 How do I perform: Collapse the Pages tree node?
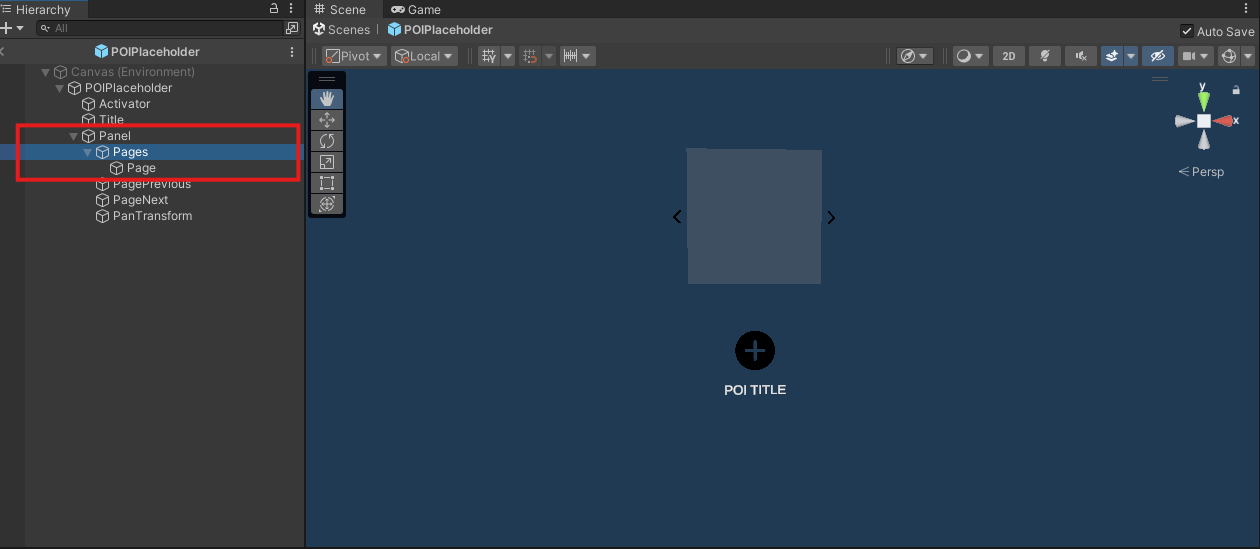pyautogui.click(x=87, y=152)
